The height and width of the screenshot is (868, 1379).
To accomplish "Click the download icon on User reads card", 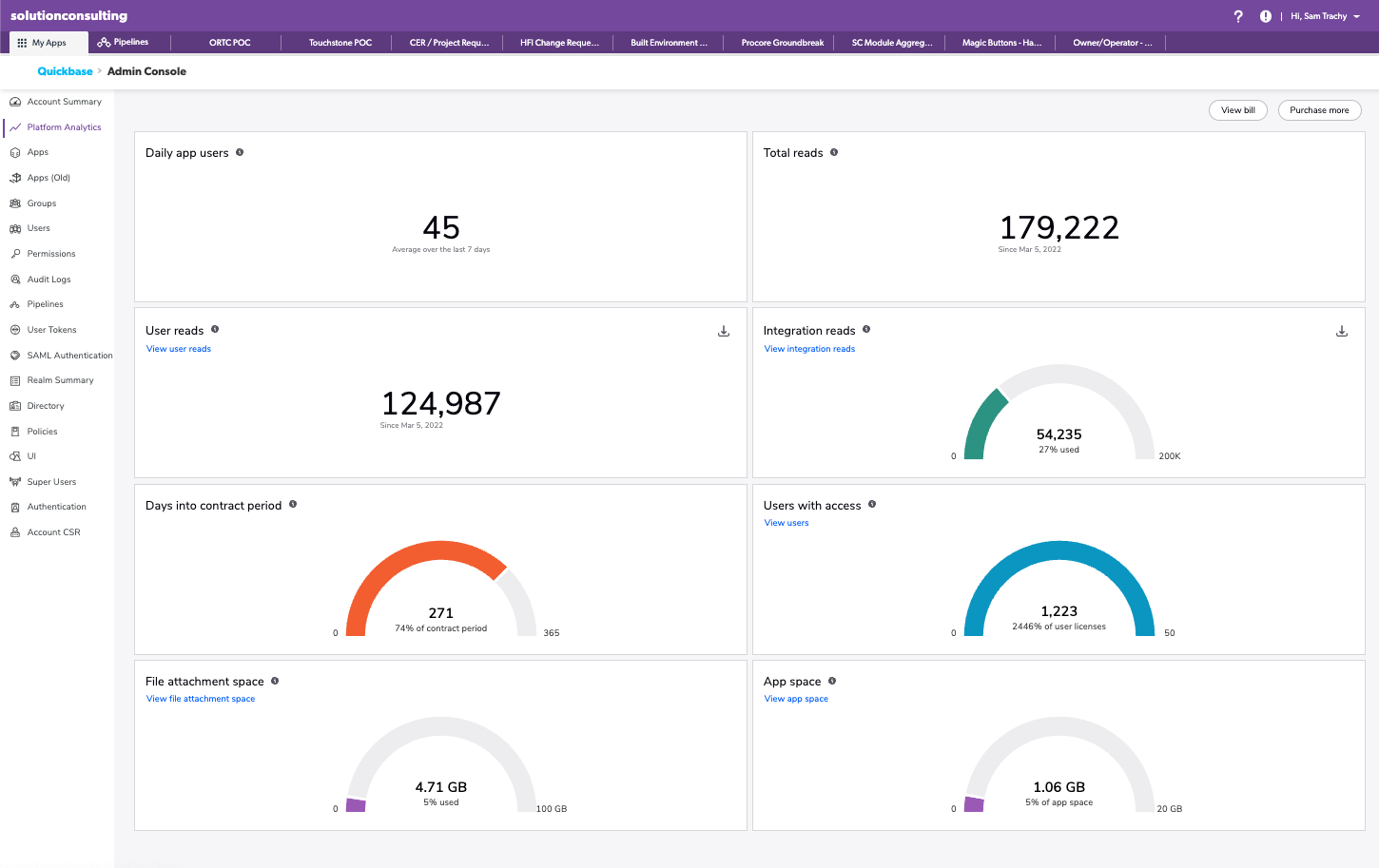I will (x=724, y=330).
